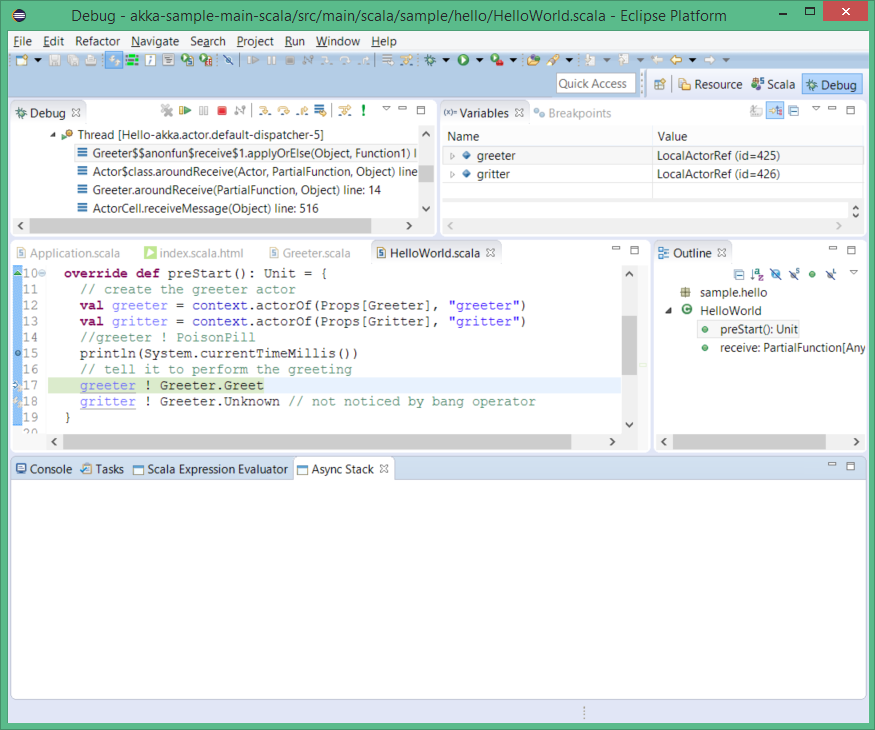The width and height of the screenshot is (875, 730).
Task: Click the Quick Access search field
Action: click(x=593, y=84)
